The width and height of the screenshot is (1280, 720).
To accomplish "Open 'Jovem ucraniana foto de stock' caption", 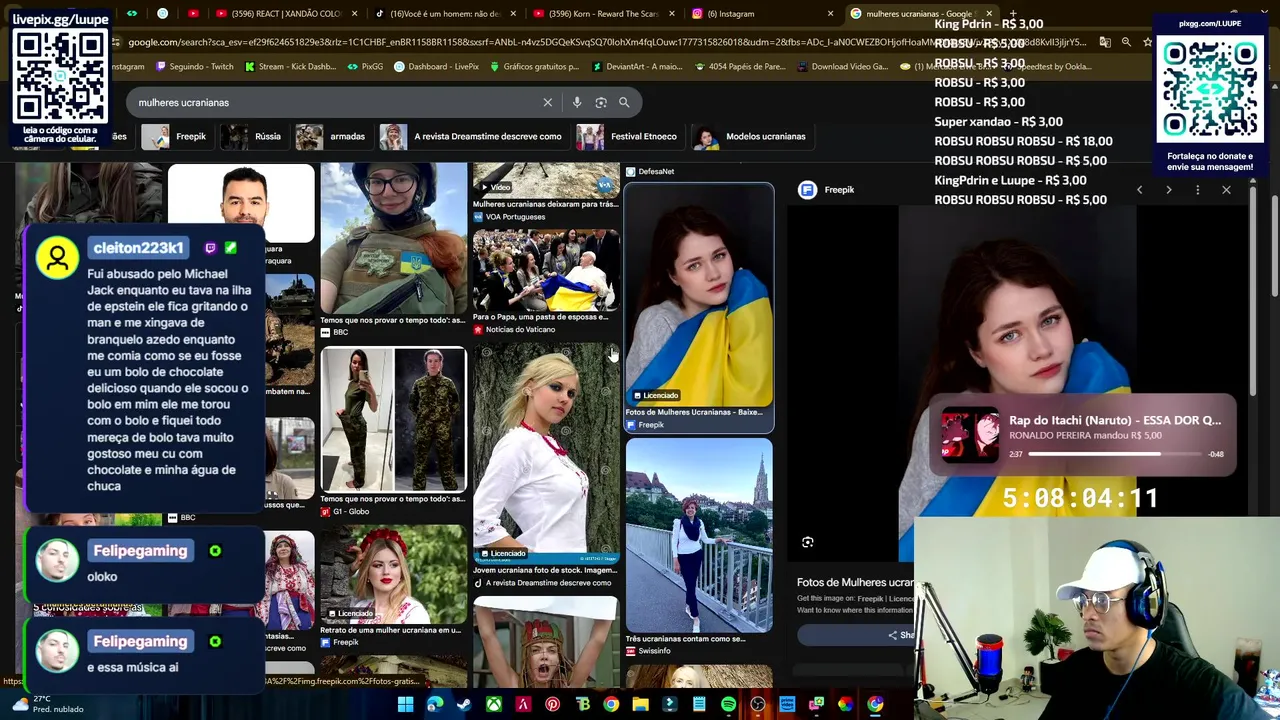I will click(546, 570).
